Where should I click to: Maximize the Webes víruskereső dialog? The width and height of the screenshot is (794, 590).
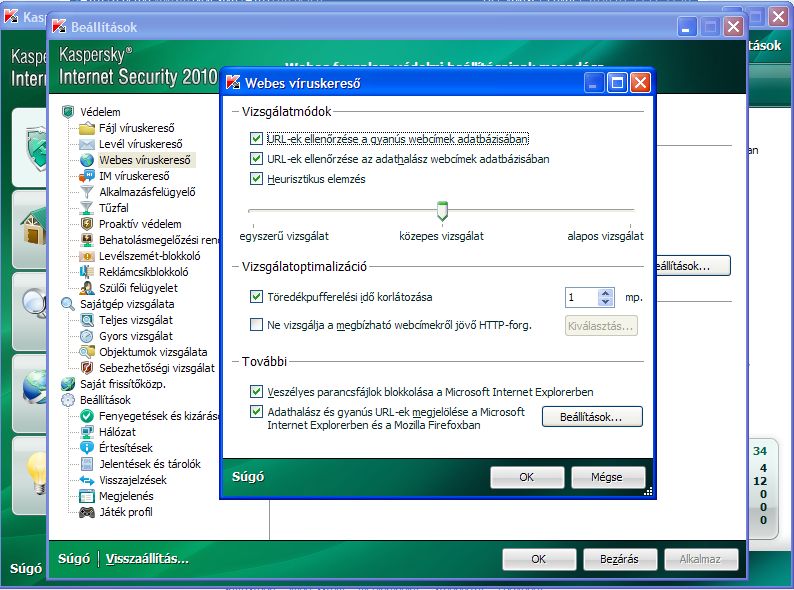[x=617, y=83]
